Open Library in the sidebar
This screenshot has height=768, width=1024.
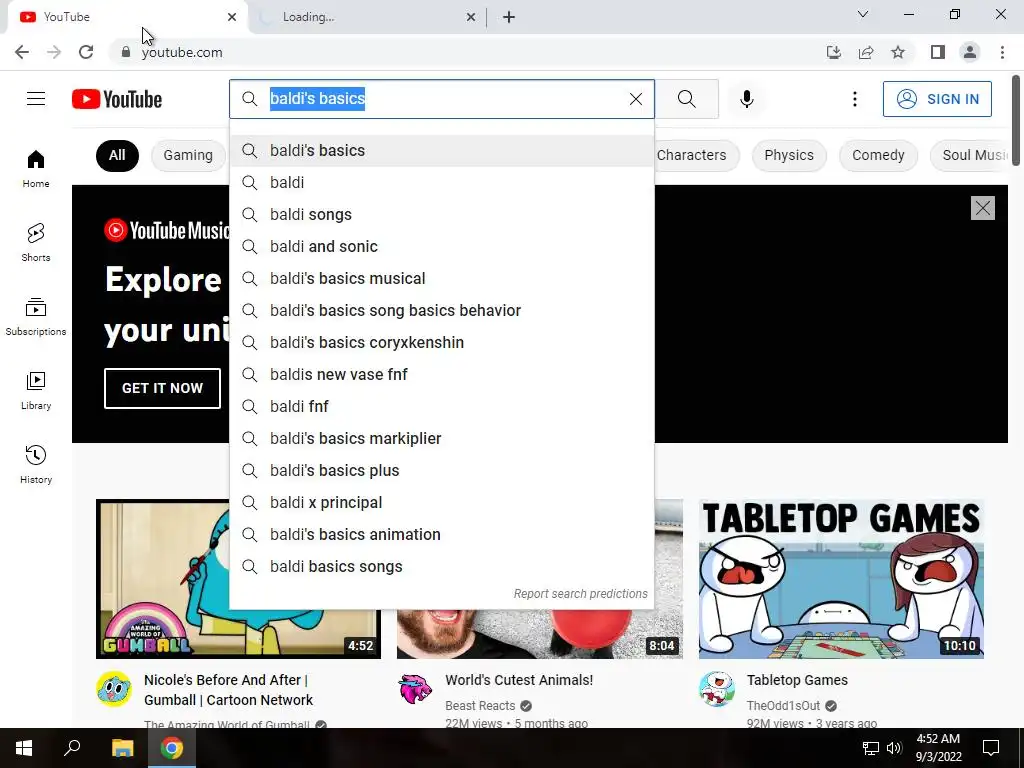[36, 391]
